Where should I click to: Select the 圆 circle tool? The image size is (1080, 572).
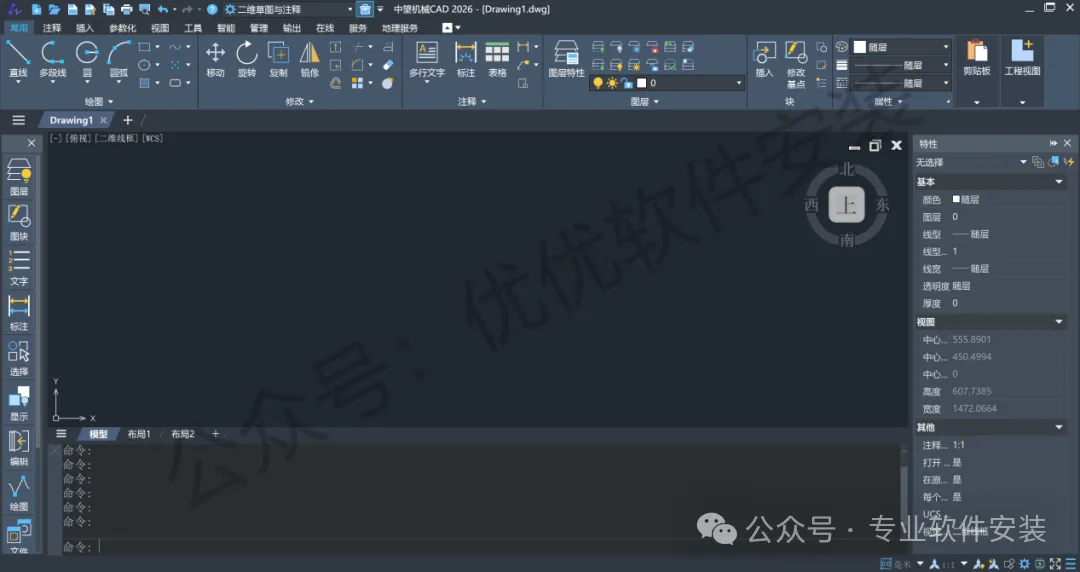click(x=87, y=59)
